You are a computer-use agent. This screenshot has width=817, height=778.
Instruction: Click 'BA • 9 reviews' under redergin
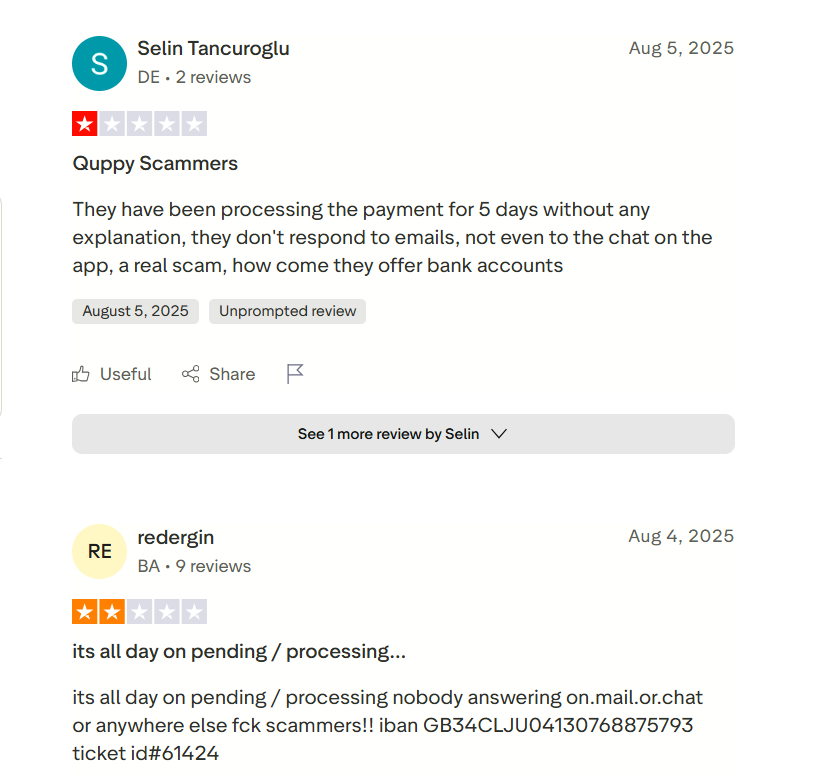coord(194,566)
